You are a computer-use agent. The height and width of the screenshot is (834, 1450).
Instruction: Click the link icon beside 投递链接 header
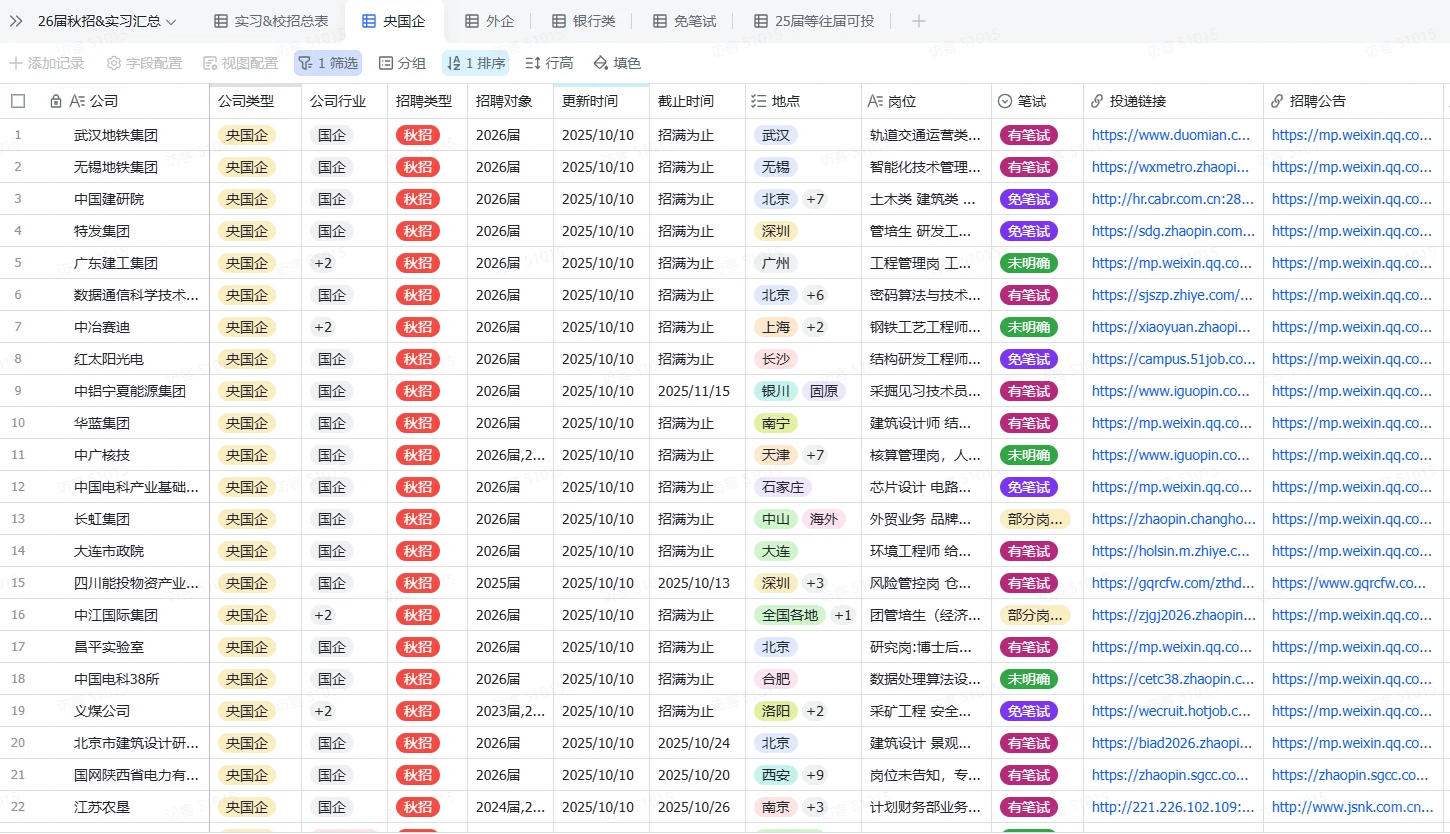click(x=1097, y=101)
